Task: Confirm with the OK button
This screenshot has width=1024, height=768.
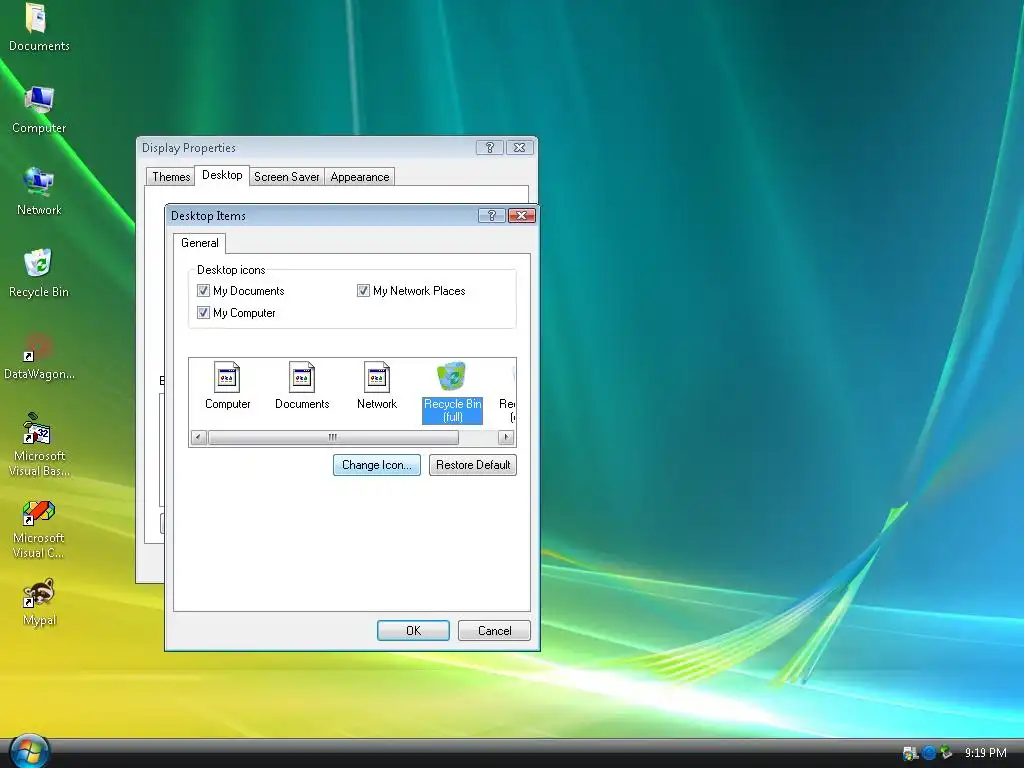Action: coord(413,630)
